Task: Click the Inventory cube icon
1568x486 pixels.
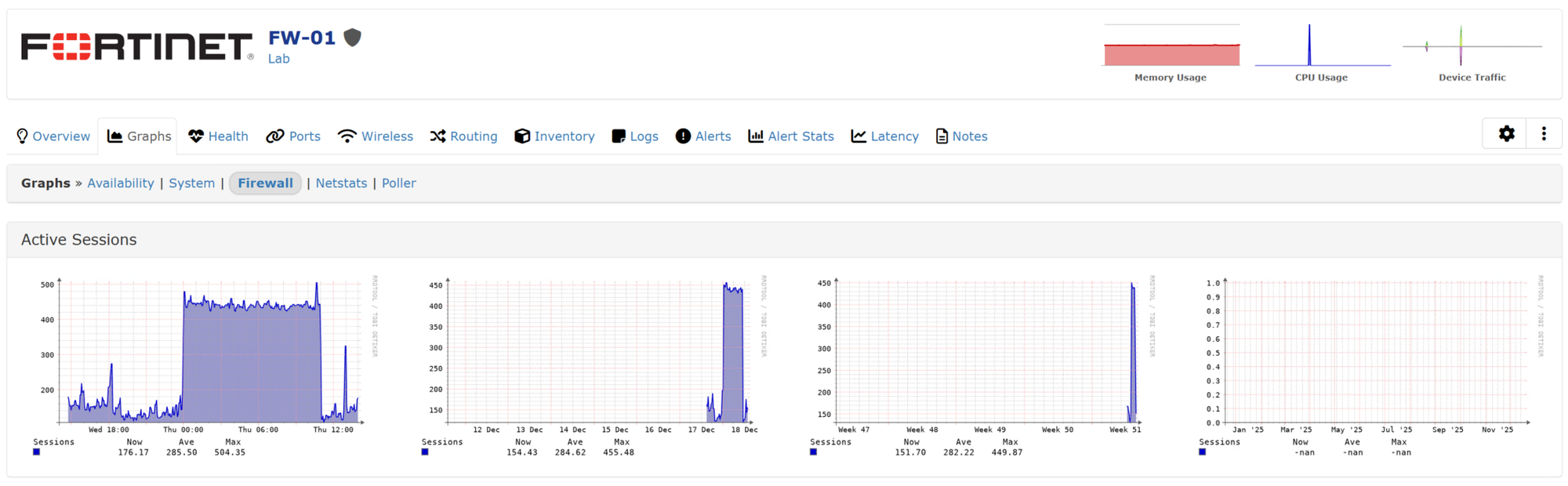Action: click(x=522, y=136)
